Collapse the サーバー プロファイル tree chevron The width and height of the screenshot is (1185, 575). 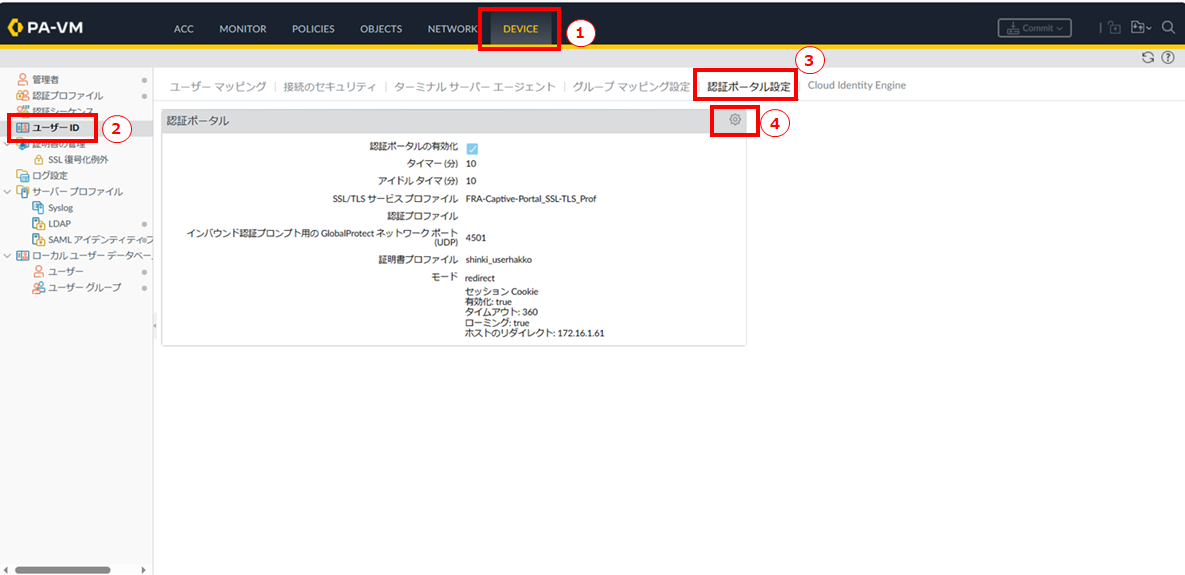pyautogui.click(x=8, y=192)
